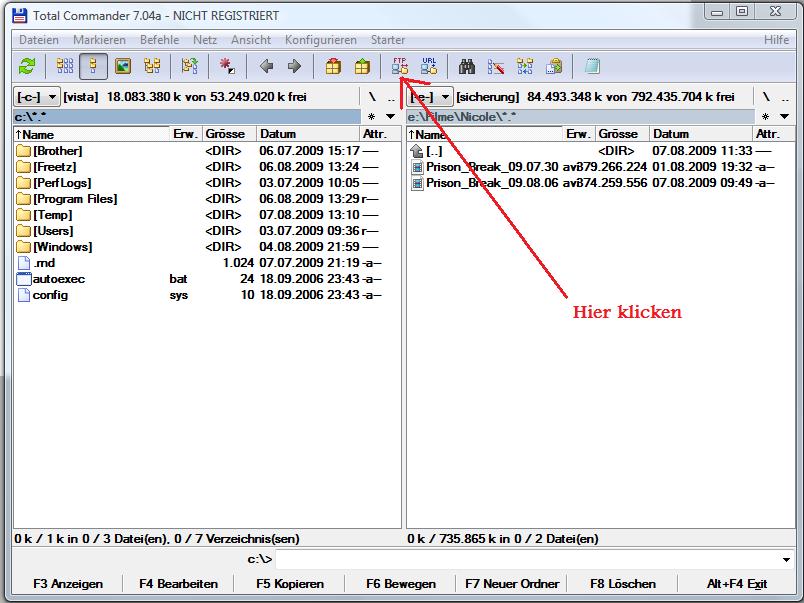Open the Dateien menu
This screenshot has width=804, height=603.
(39, 40)
